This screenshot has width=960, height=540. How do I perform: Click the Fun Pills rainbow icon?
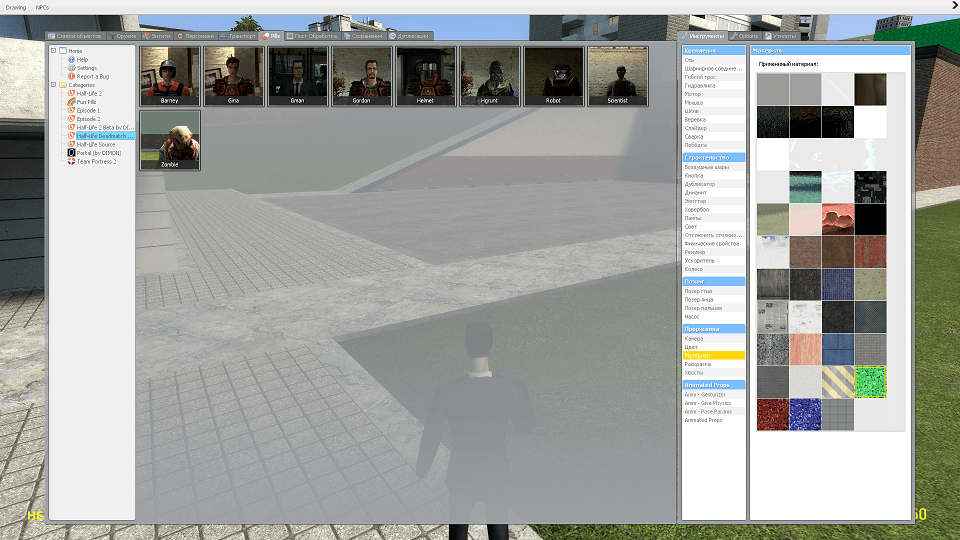(72, 102)
